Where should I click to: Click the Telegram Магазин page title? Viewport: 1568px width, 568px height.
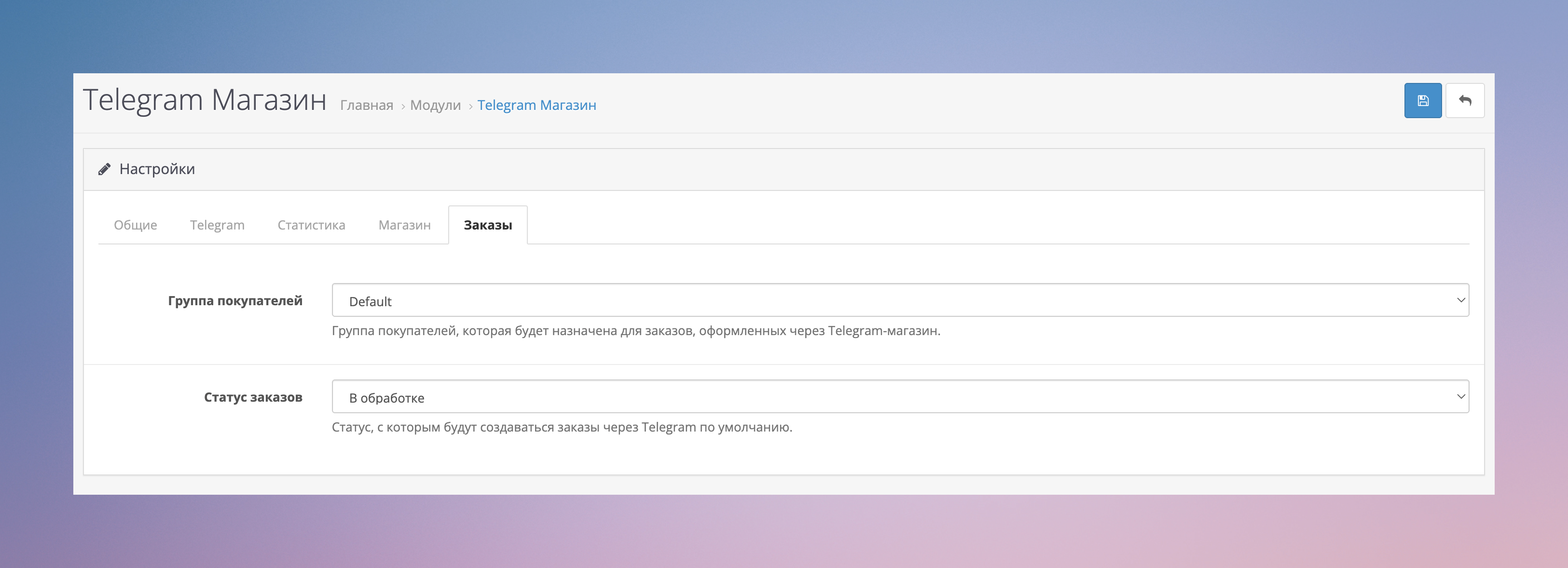pyautogui.click(x=205, y=100)
